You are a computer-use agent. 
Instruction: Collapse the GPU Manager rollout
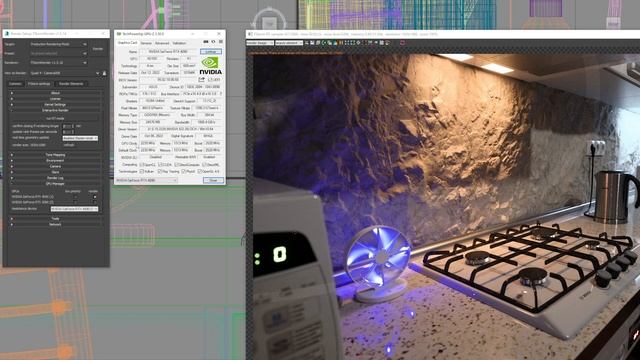(x=56, y=184)
